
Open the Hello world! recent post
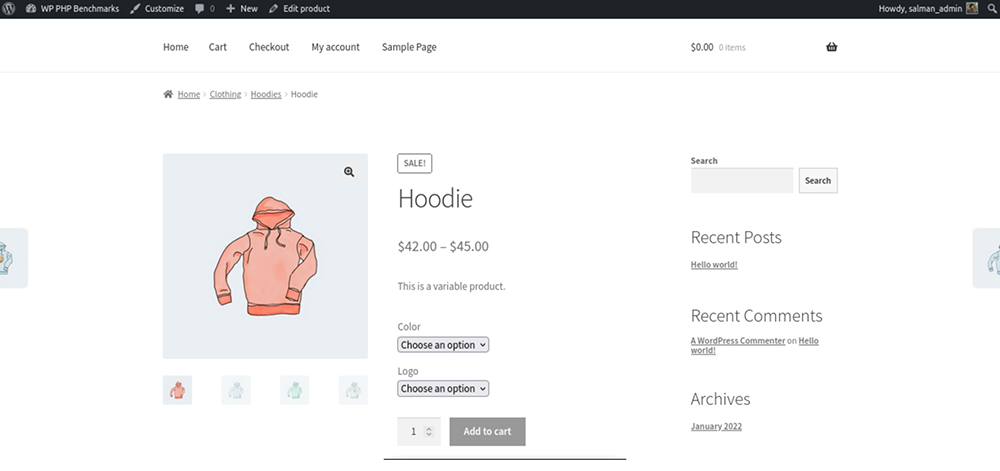point(714,264)
